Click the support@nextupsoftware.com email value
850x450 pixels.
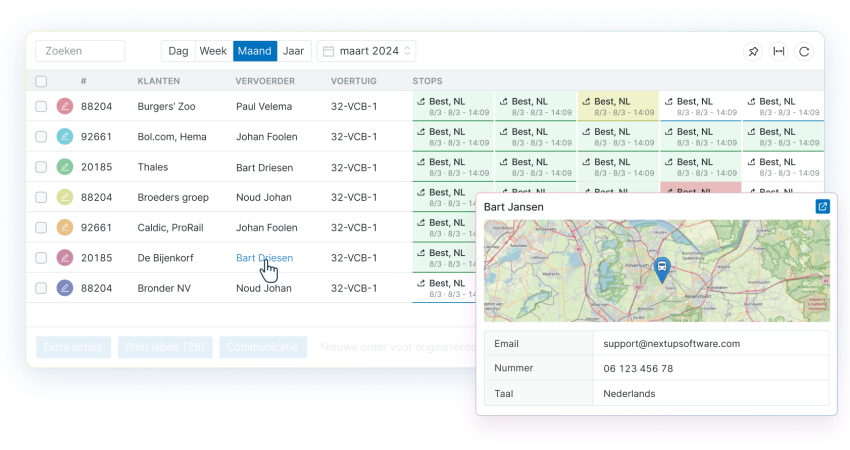pyautogui.click(x=672, y=344)
